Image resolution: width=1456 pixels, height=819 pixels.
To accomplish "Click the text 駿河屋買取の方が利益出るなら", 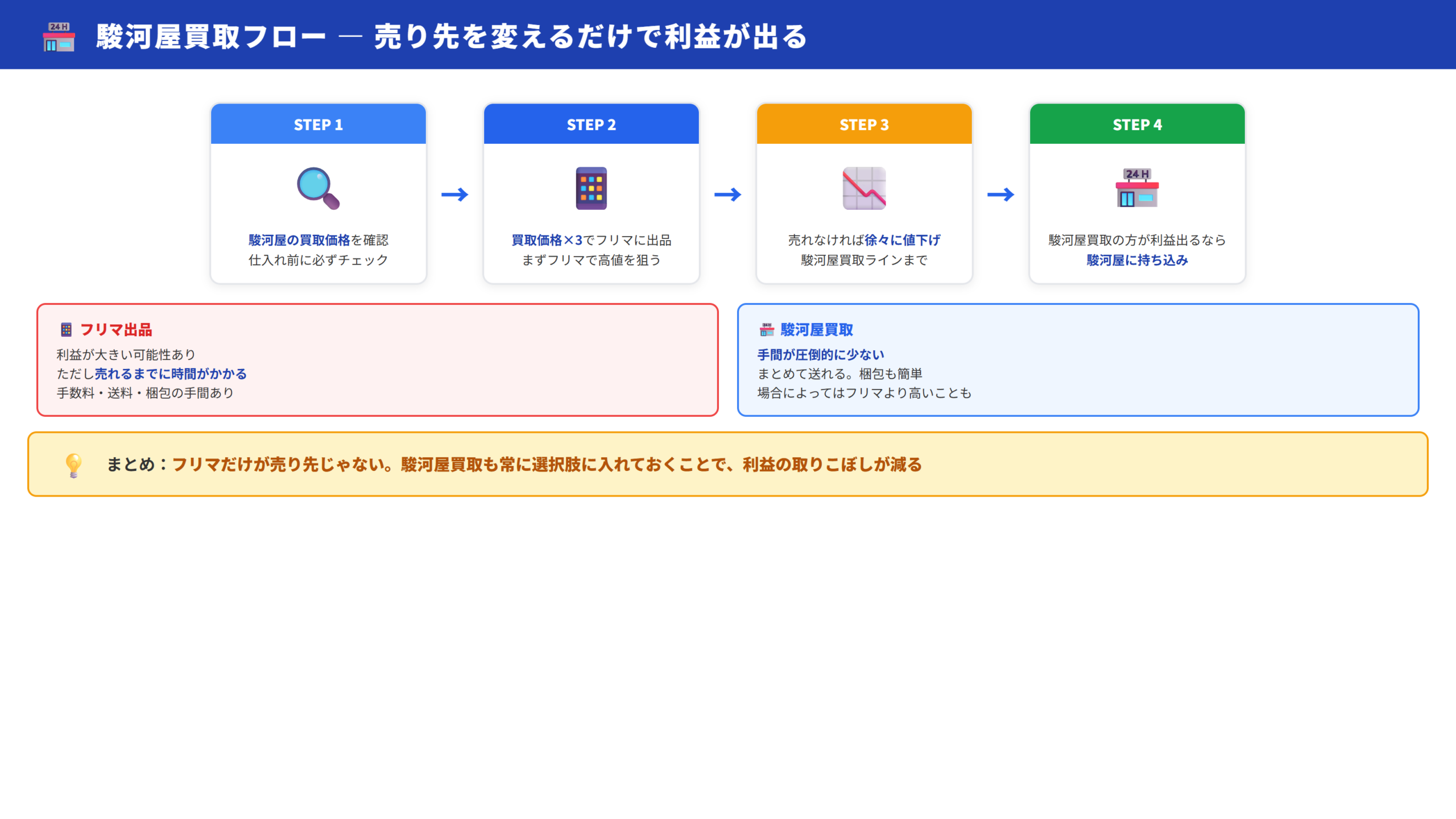I will (1137, 240).
